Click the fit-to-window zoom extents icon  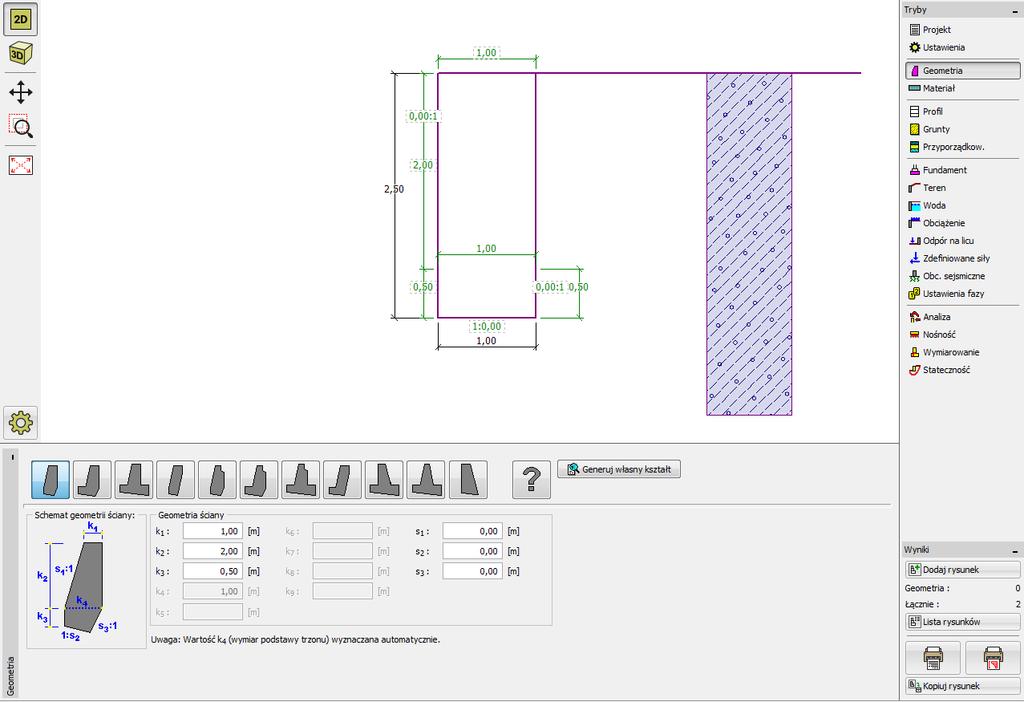click(21, 165)
